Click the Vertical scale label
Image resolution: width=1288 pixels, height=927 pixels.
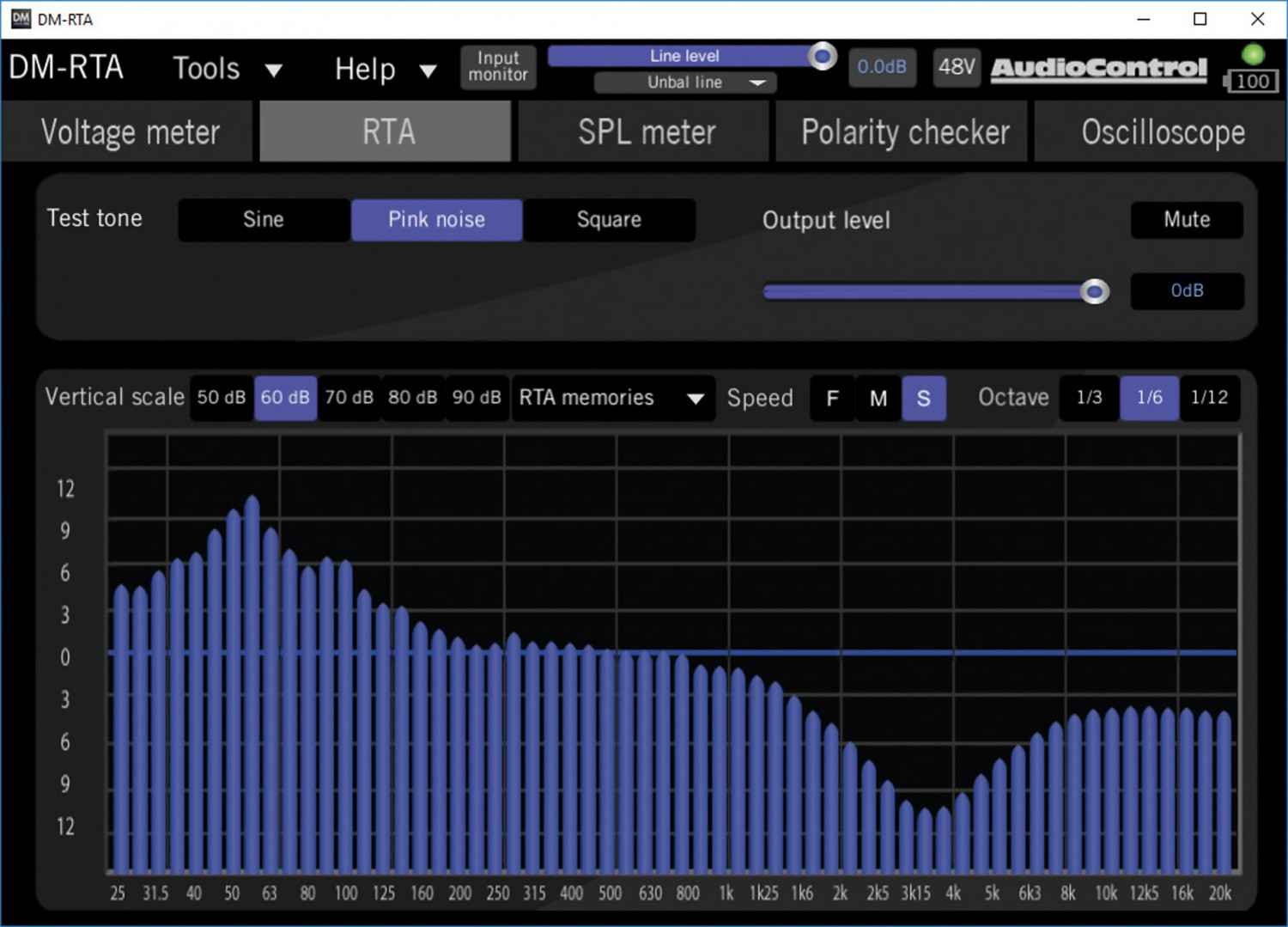(x=115, y=397)
